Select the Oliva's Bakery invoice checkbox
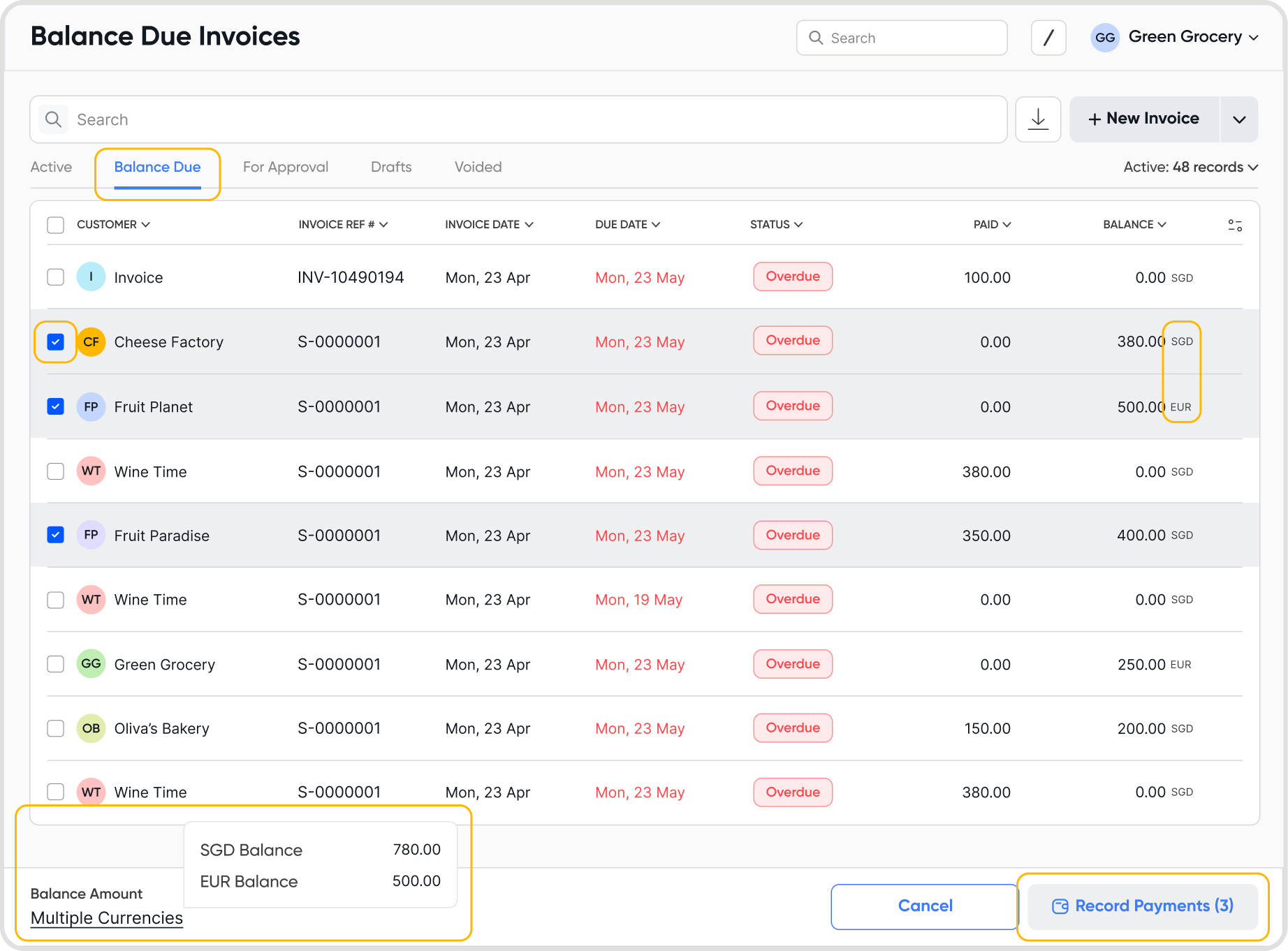Screen dimensions: 1288x951 coord(56,728)
